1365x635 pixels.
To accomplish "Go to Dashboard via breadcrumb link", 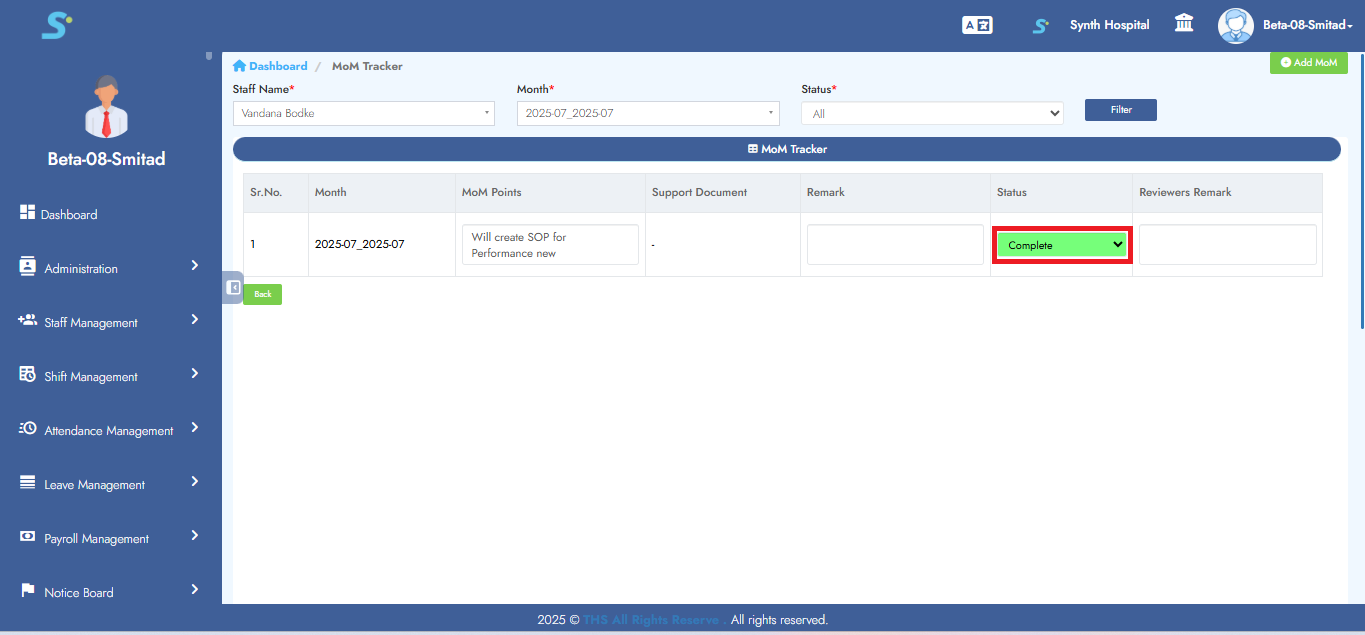I will (x=277, y=66).
